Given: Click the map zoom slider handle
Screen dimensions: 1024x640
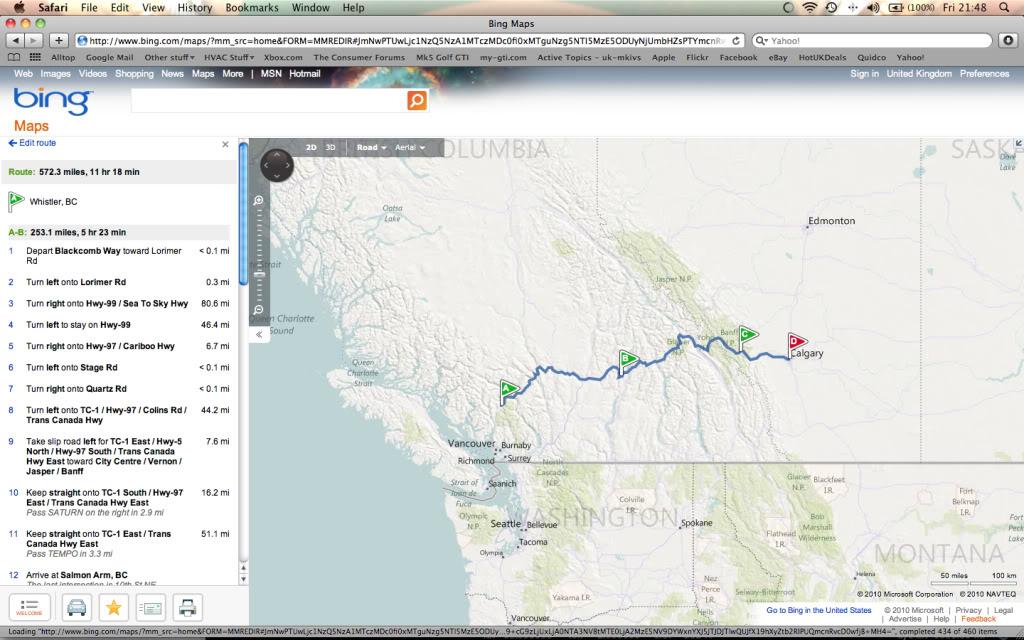Looking at the screenshot, I should pos(259,275).
